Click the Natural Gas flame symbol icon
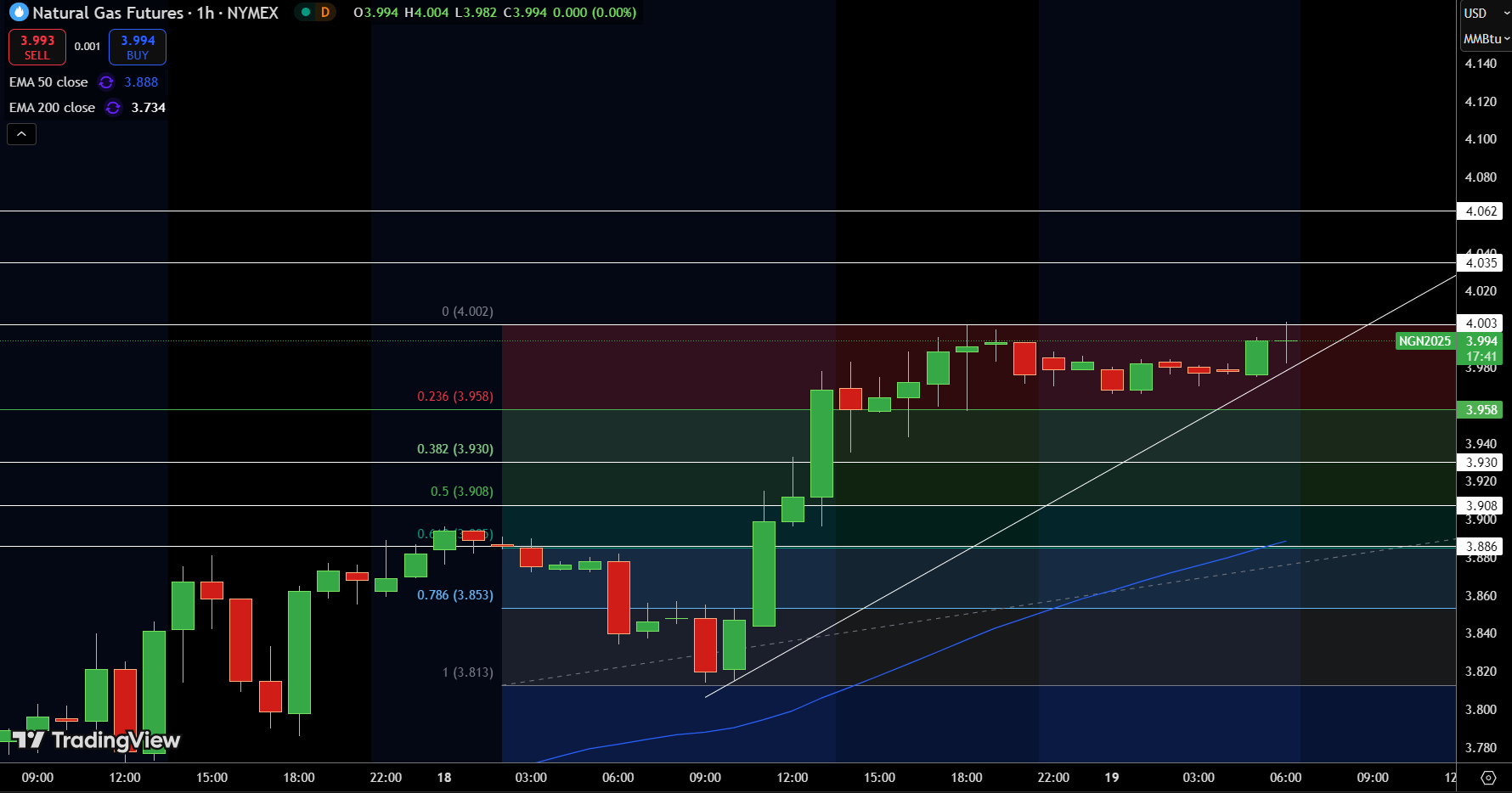Screen dimensions: 1512x793 pyautogui.click(x=19, y=13)
